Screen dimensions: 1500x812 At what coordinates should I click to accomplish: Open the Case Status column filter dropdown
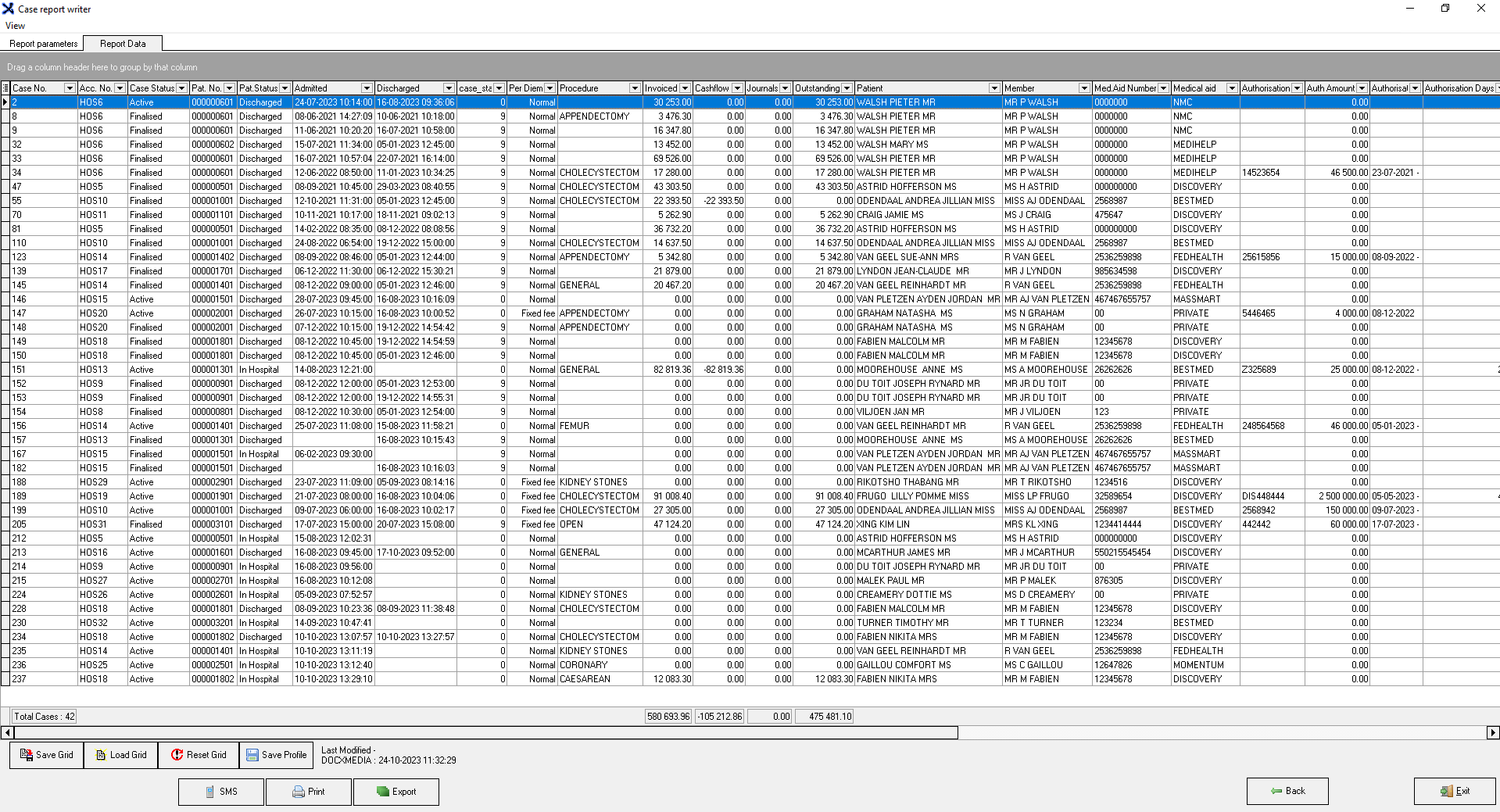pyautogui.click(x=181, y=88)
